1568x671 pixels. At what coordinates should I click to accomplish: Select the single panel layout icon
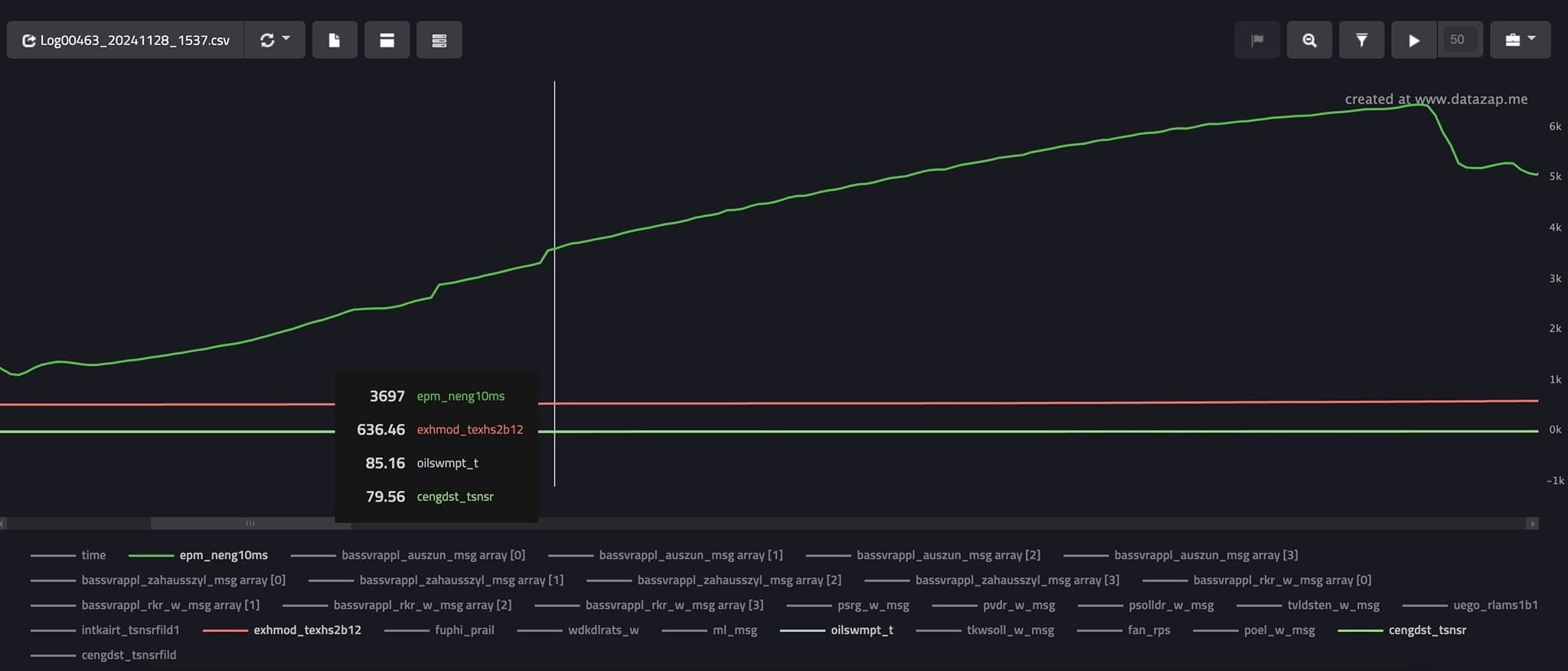(387, 40)
